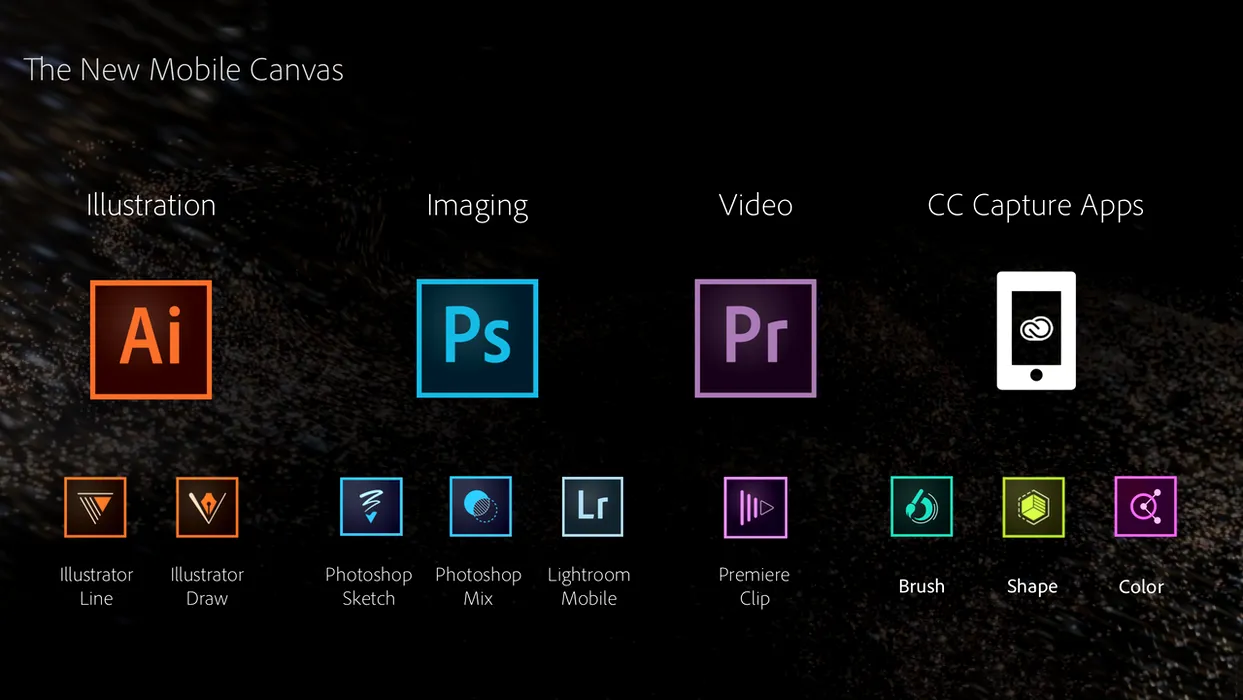Click the large Photoshop Ps icon
The width and height of the screenshot is (1243, 700).
pos(477,338)
